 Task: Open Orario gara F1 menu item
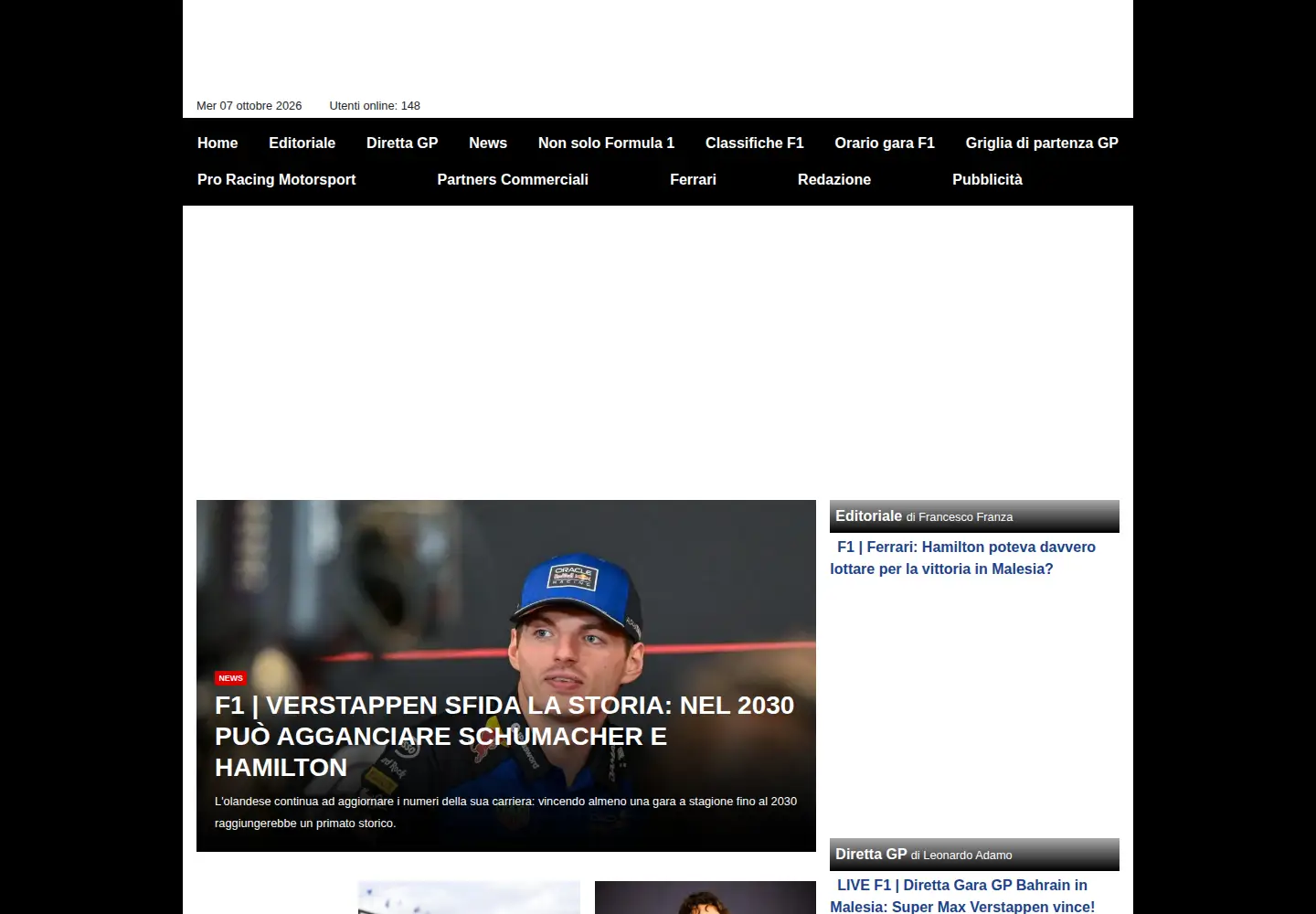885,143
